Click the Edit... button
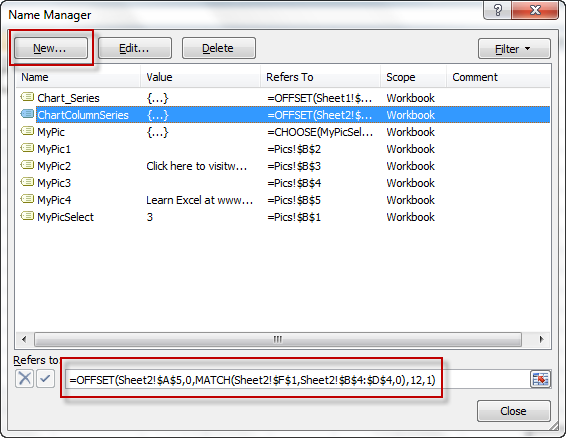 click(x=135, y=48)
